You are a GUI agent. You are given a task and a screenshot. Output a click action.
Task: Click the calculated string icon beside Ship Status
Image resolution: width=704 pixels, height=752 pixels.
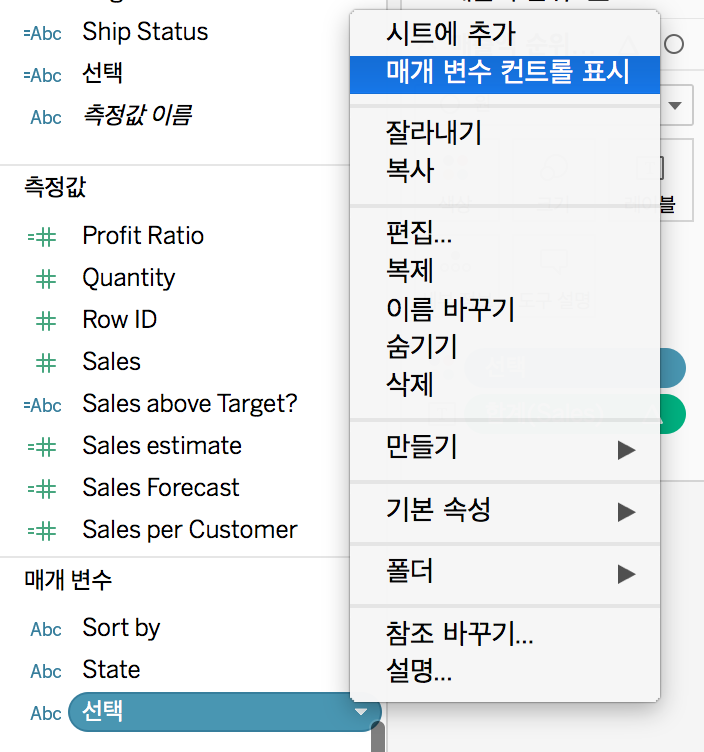[43, 33]
